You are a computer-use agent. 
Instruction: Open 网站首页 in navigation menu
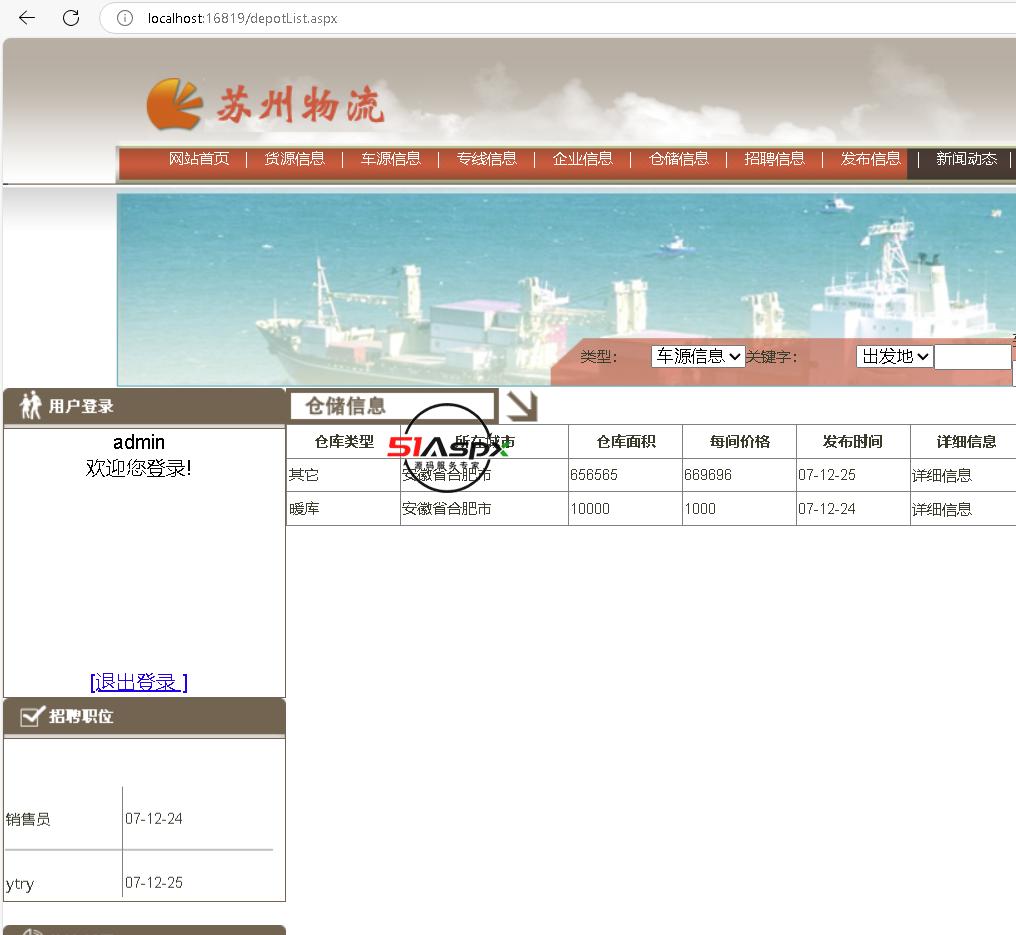[198, 159]
